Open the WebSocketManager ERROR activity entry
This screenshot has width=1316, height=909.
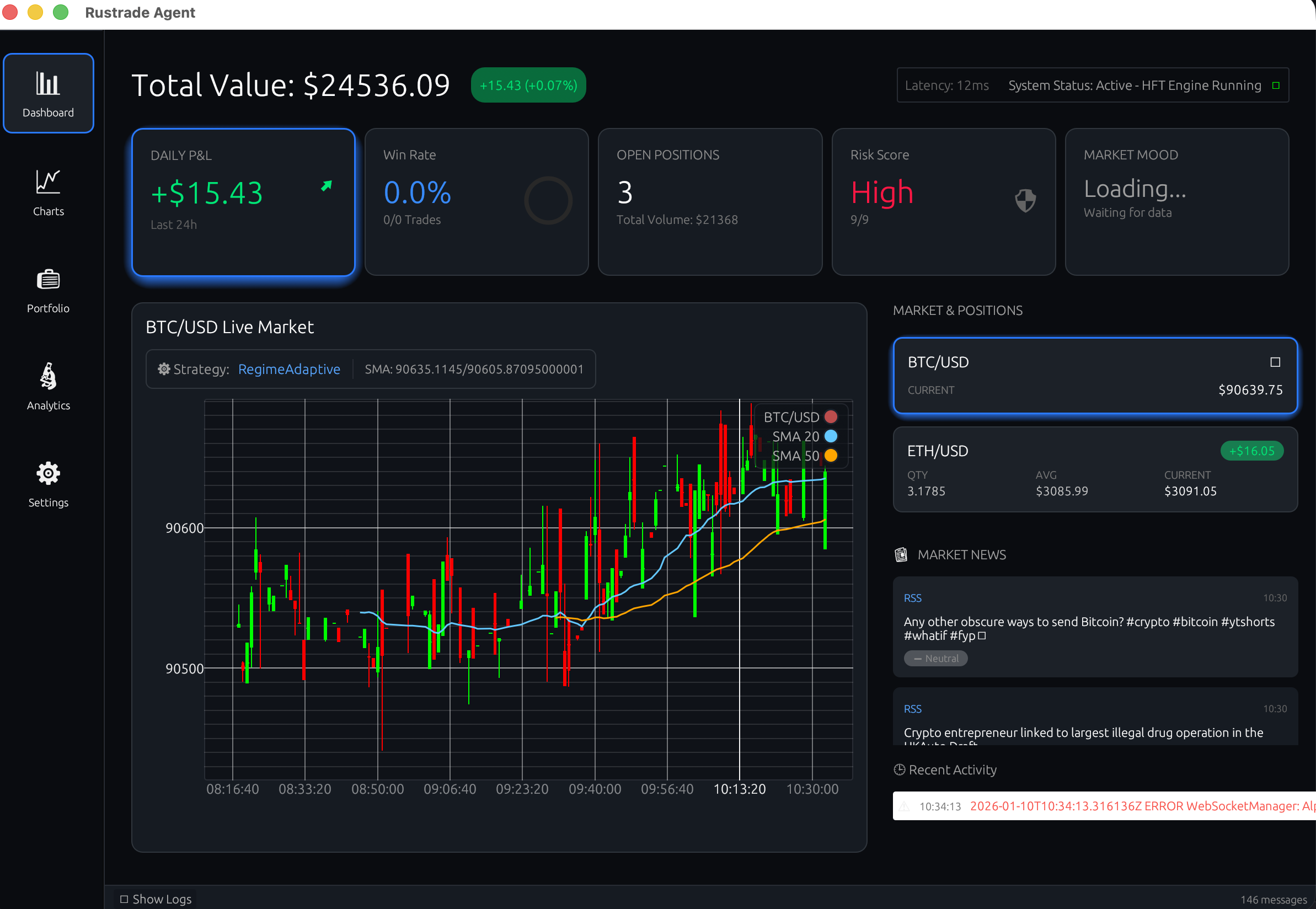click(1104, 806)
